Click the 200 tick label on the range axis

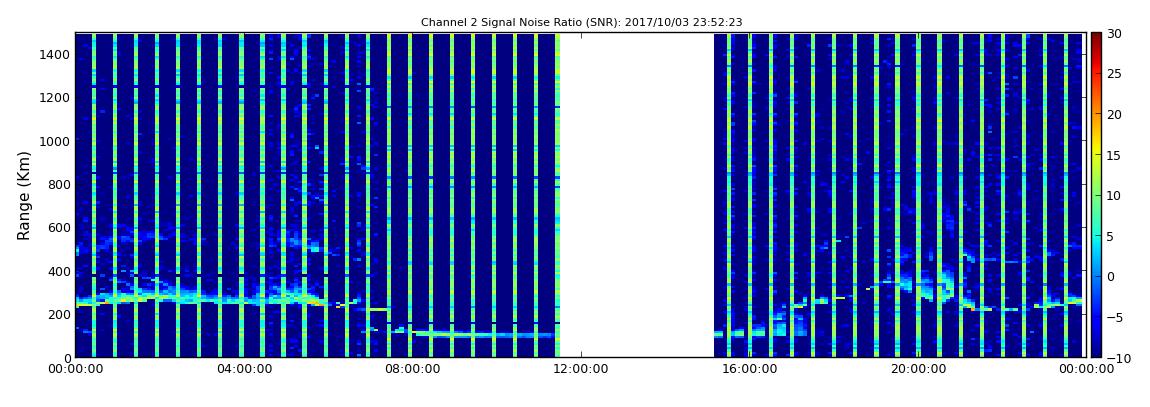(x=59, y=315)
